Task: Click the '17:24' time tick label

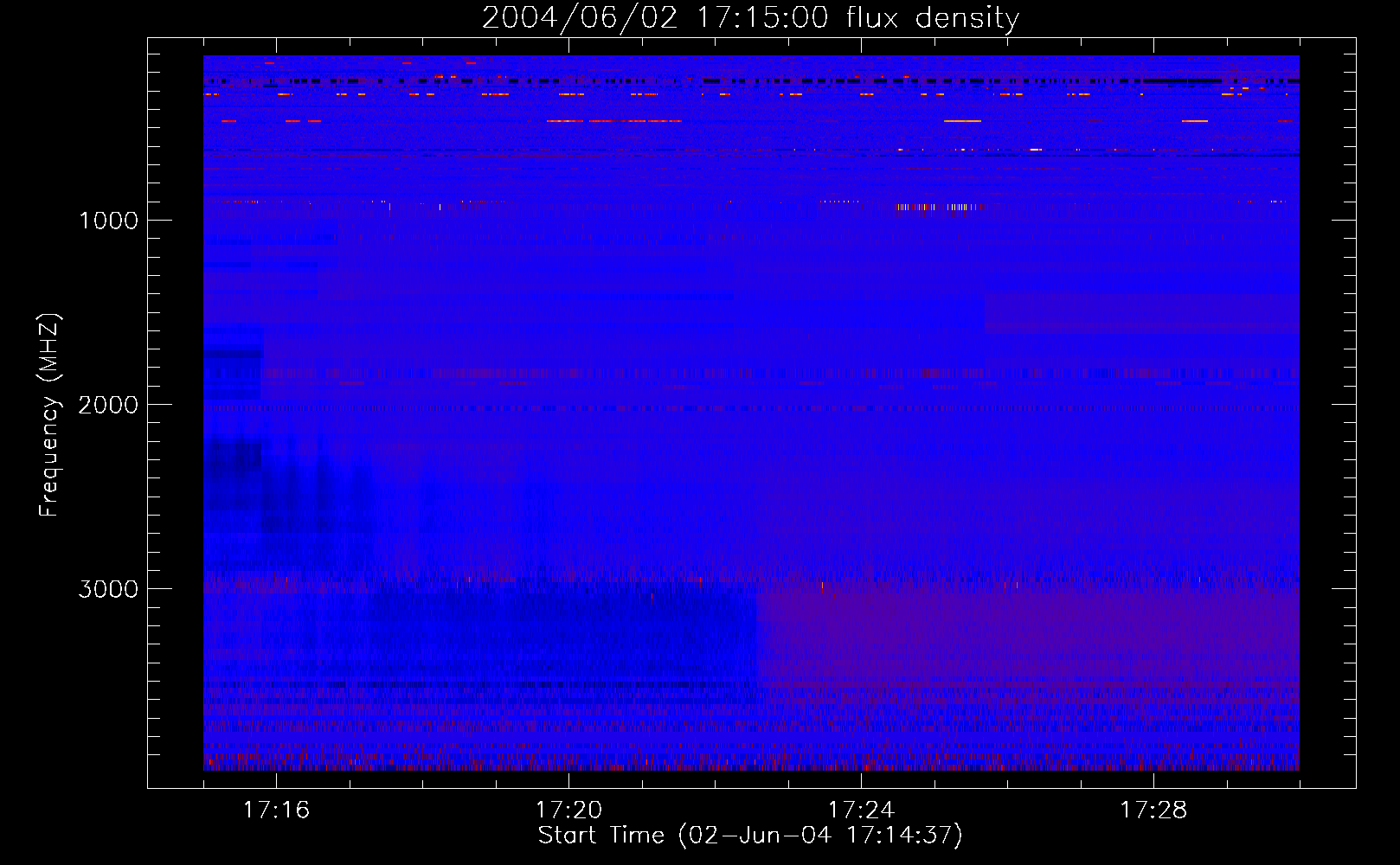Action: tap(861, 810)
